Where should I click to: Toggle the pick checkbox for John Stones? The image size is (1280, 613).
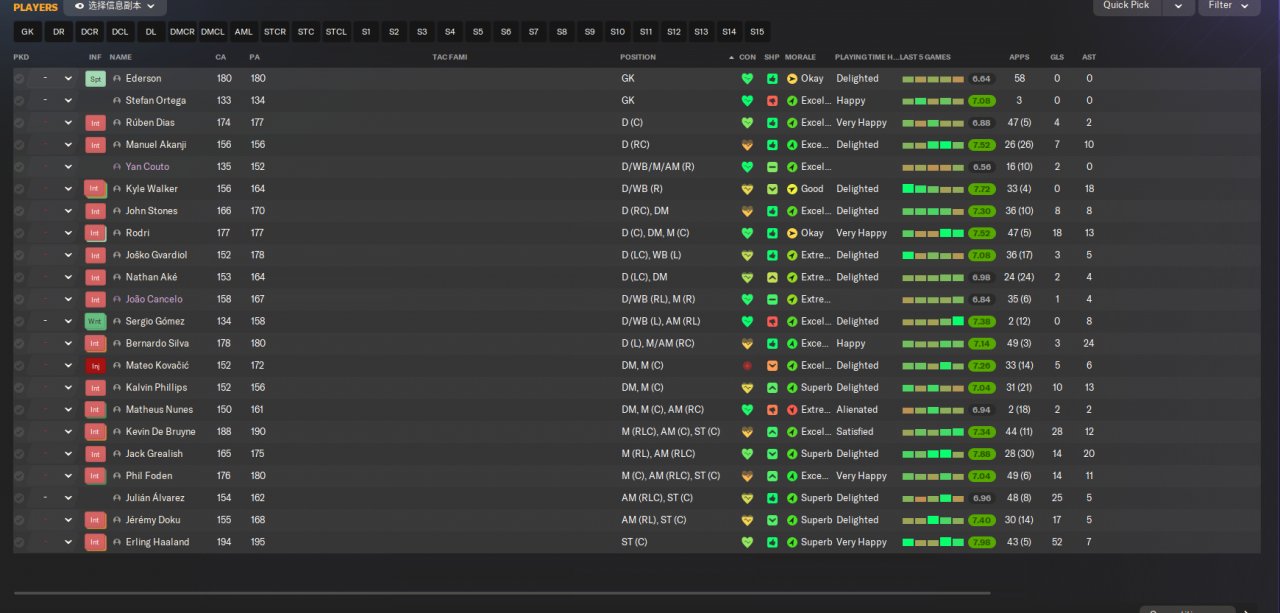click(19, 211)
